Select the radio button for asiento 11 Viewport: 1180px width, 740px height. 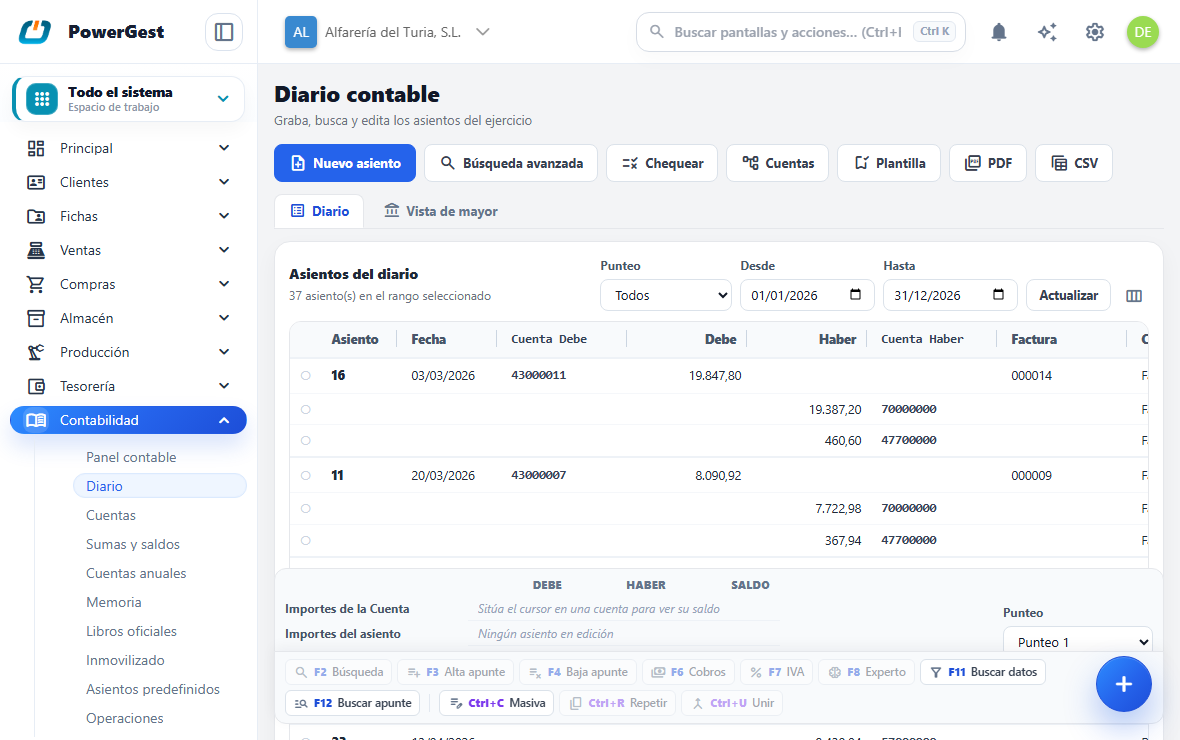(x=306, y=475)
